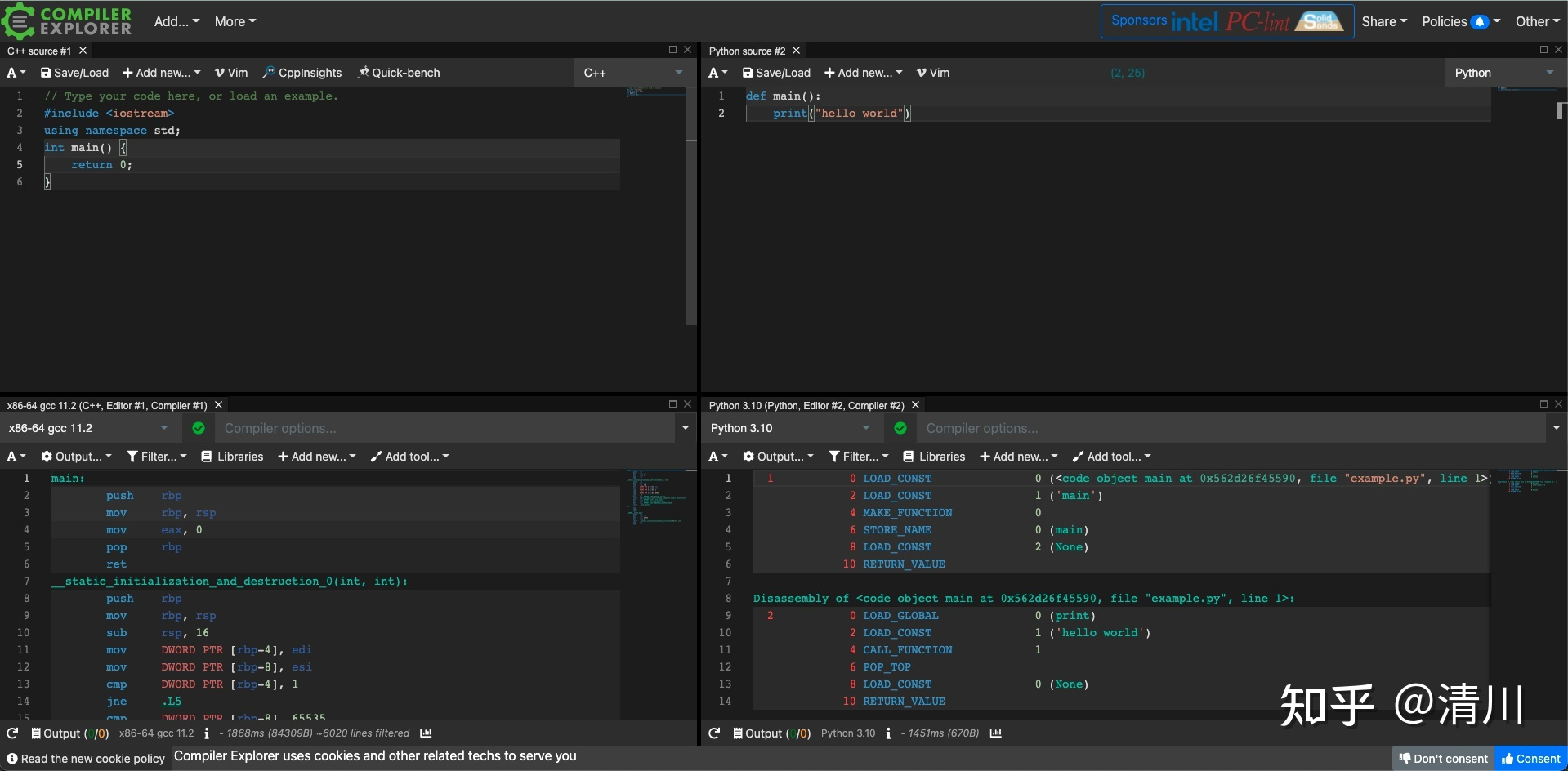Screen dimensions: 1568x771
Task: Open the Share menu
Action: click(x=1384, y=21)
